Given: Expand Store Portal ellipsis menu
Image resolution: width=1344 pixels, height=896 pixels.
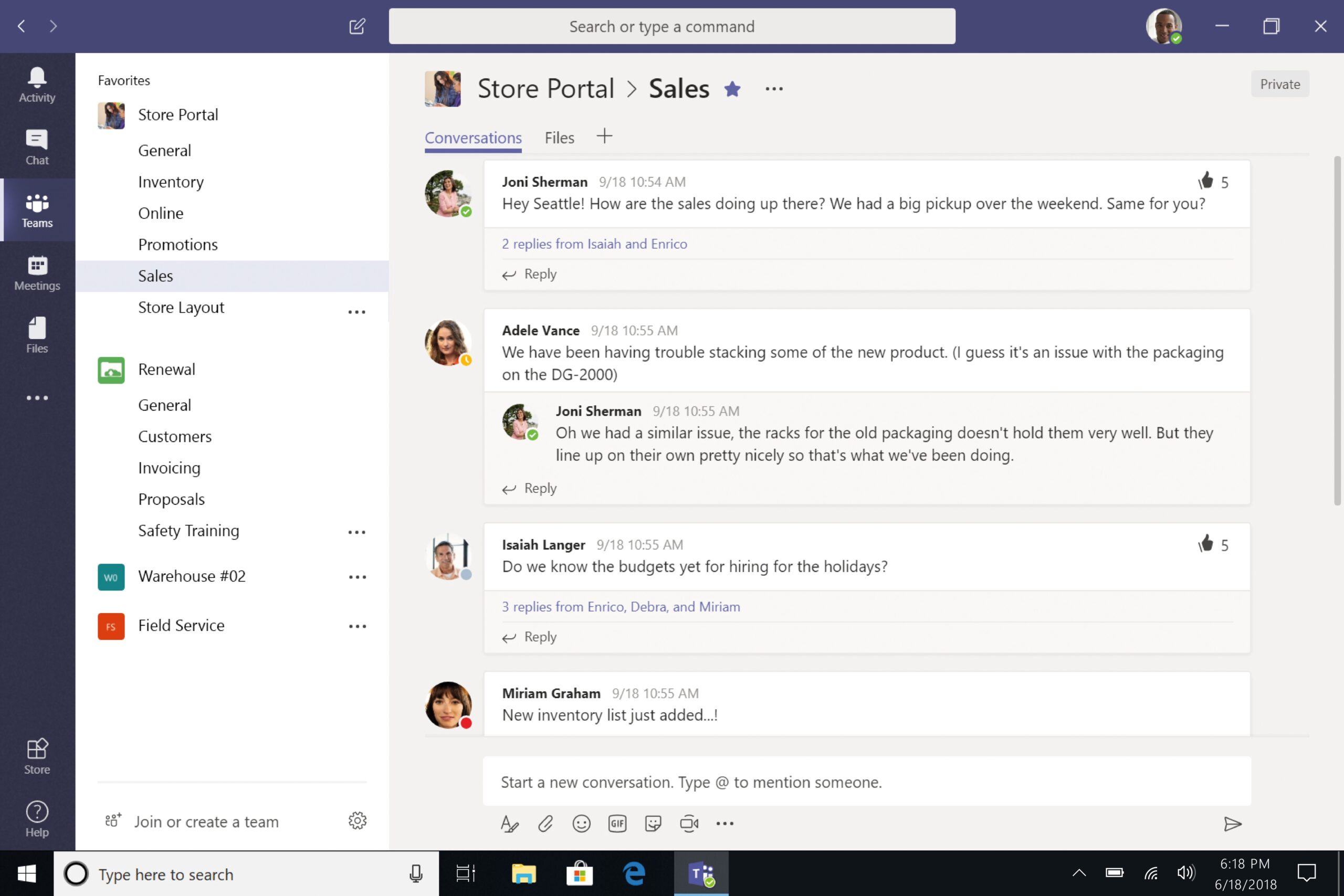Looking at the screenshot, I should [356, 114].
